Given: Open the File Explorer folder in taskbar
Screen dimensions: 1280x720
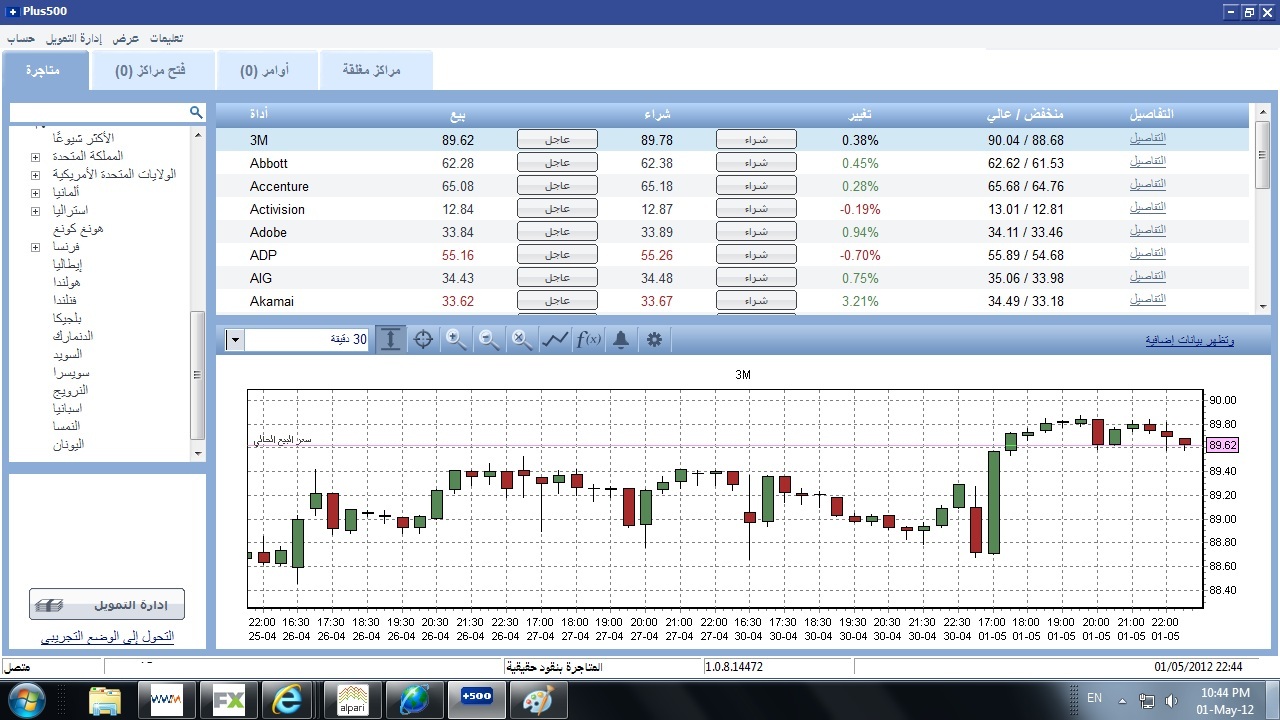Looking at the screenshot, I should click(104, 700).
